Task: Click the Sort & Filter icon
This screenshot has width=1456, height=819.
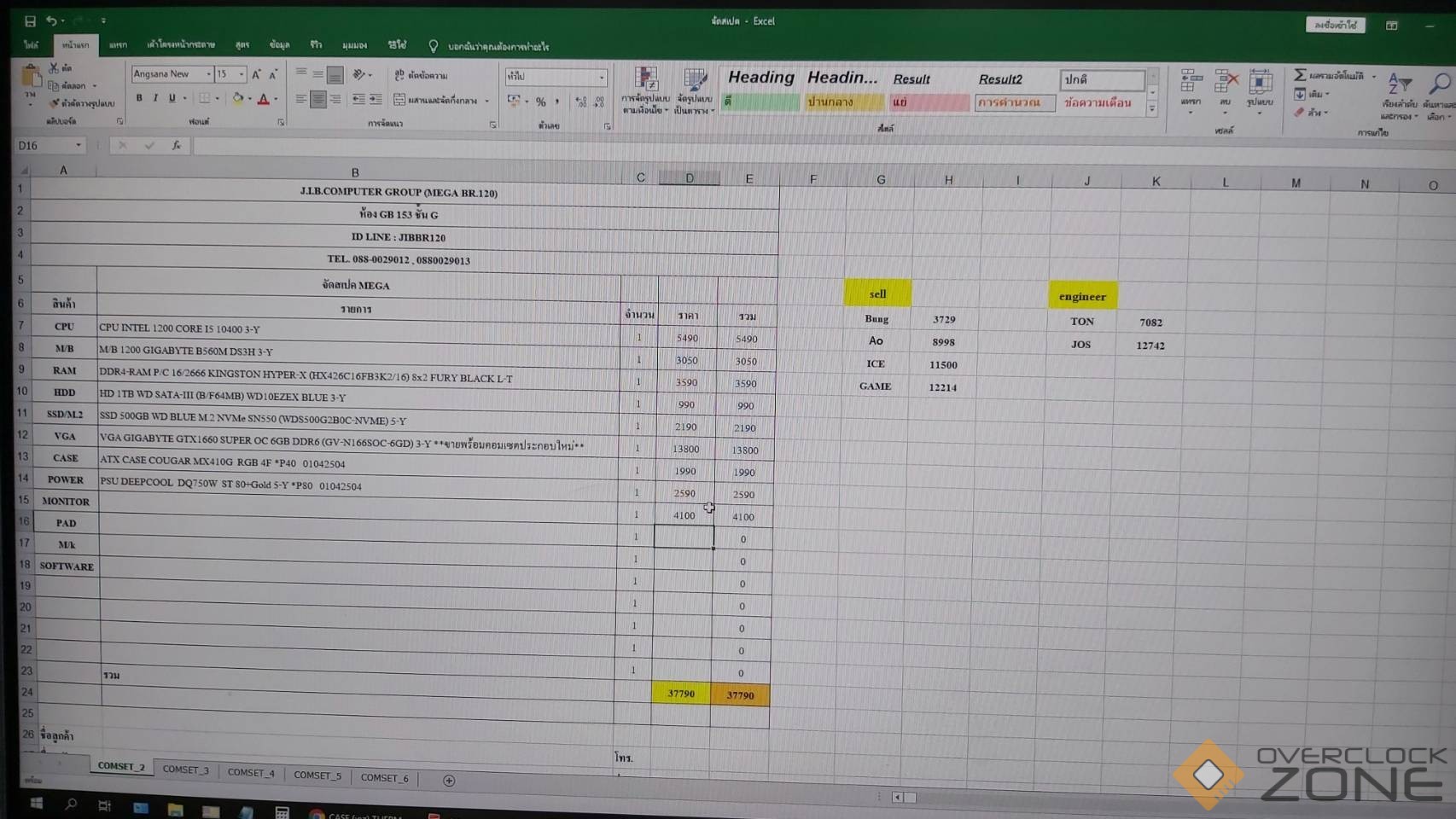Action: pyautogui.click(x=1400, y=84)
